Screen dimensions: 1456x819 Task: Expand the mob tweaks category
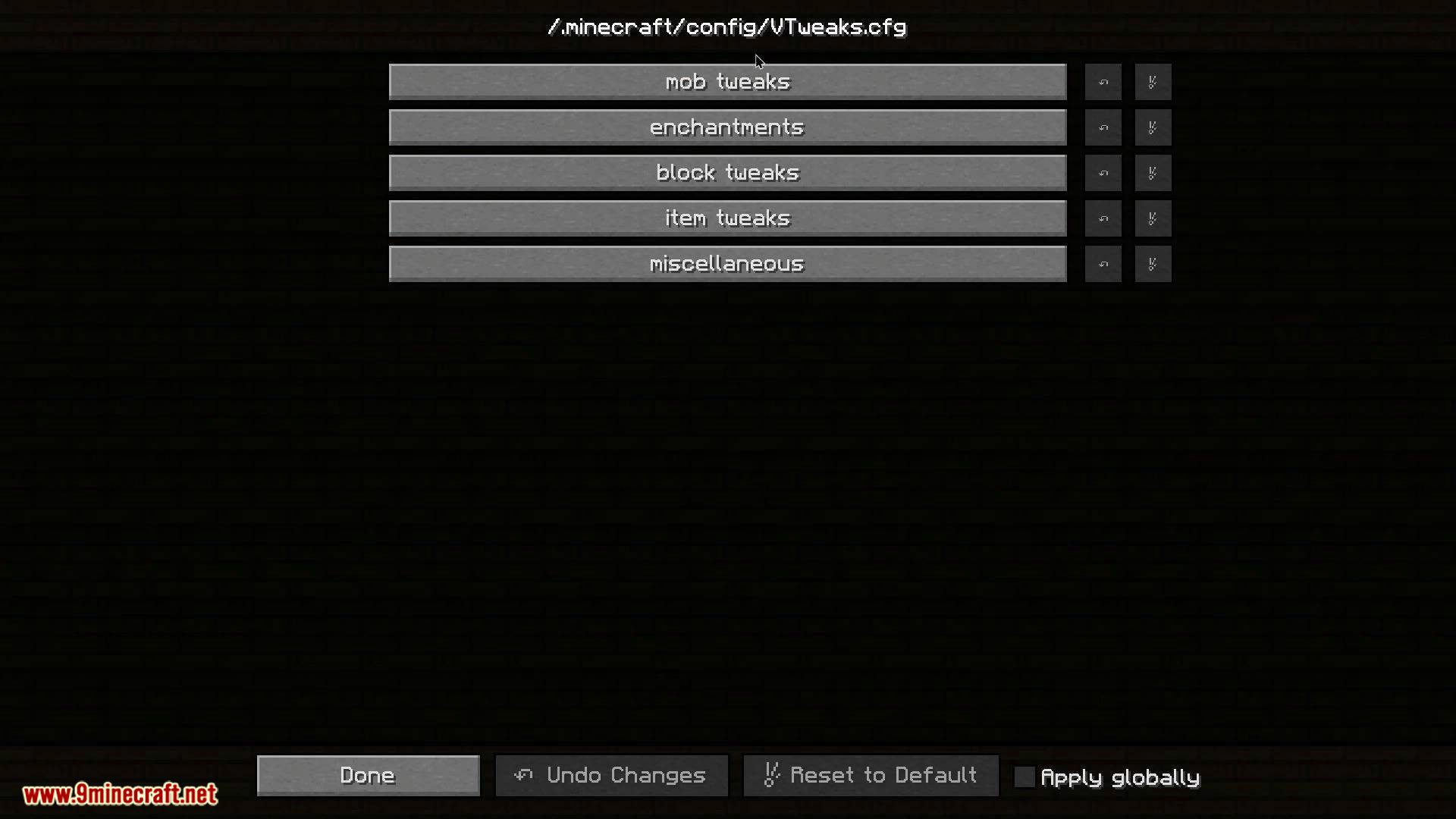(728, 81)
